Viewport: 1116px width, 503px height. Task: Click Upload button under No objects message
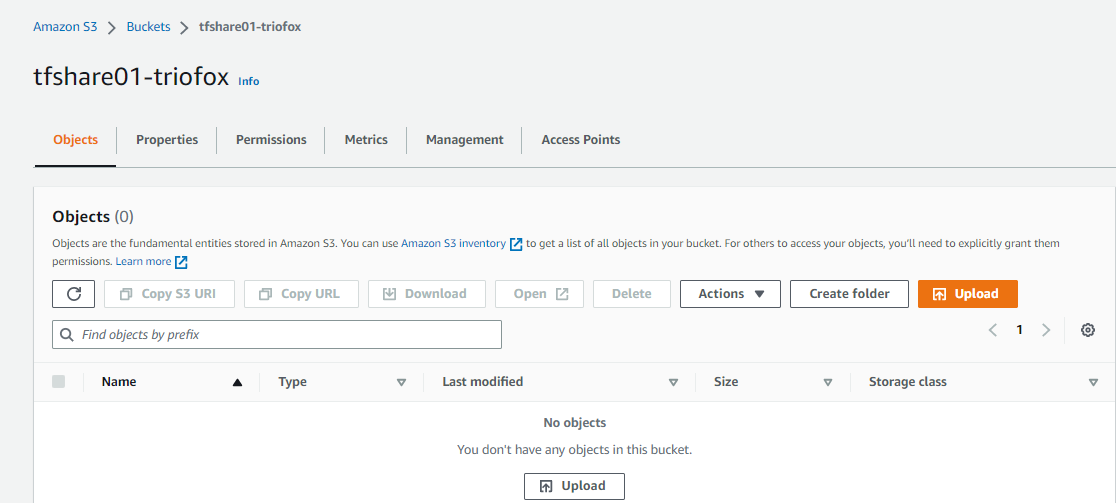574,487
